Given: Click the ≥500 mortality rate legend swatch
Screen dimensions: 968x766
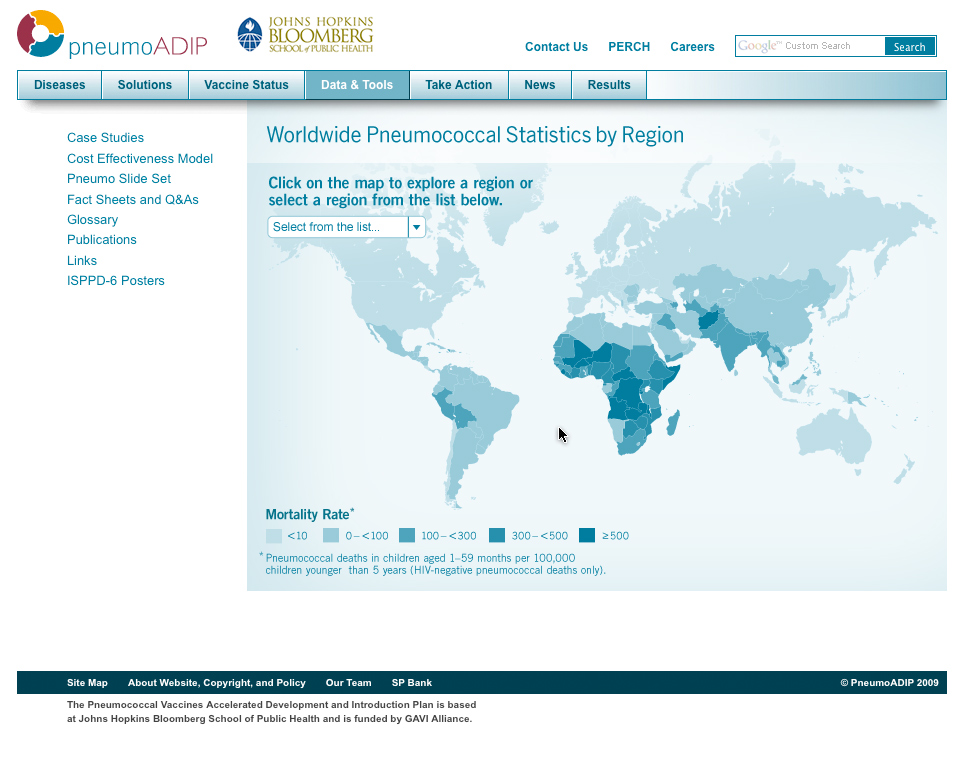Looking at the screenshot, I should [x=587, y=535].
